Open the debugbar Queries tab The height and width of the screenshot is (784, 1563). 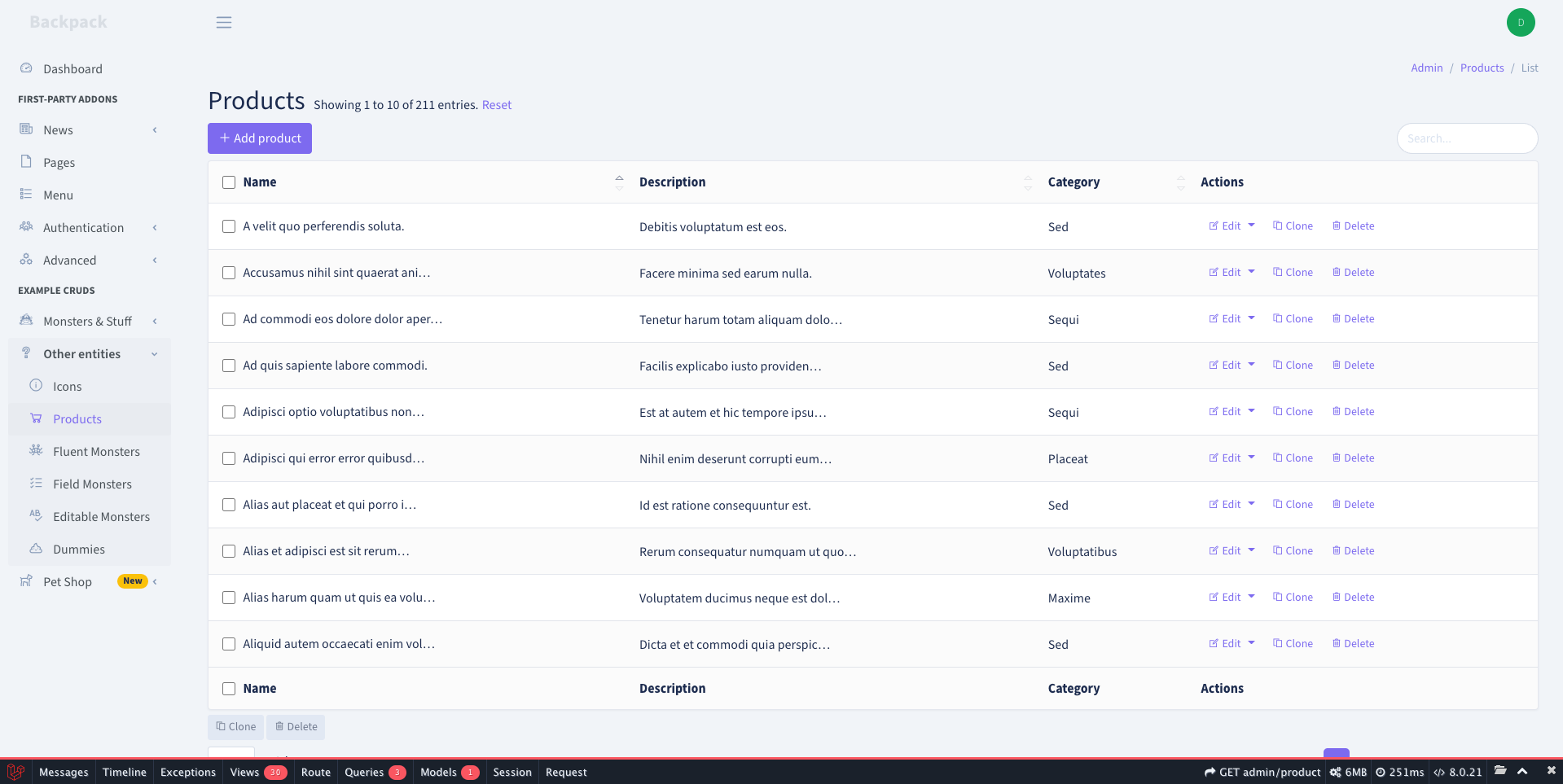[x=375, y=772]
